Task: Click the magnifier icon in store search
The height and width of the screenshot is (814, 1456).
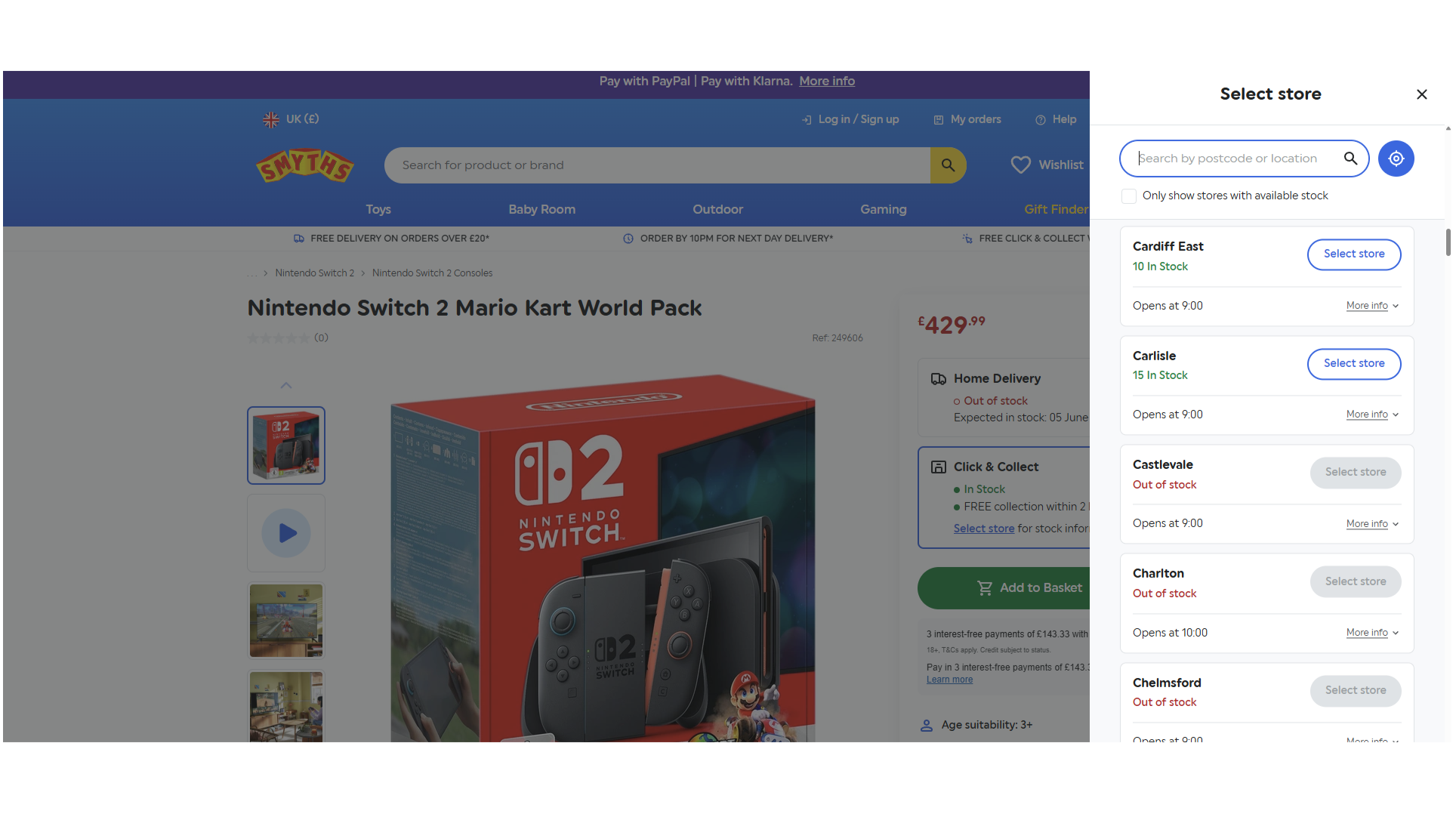Action: [x=1350, y=159]
